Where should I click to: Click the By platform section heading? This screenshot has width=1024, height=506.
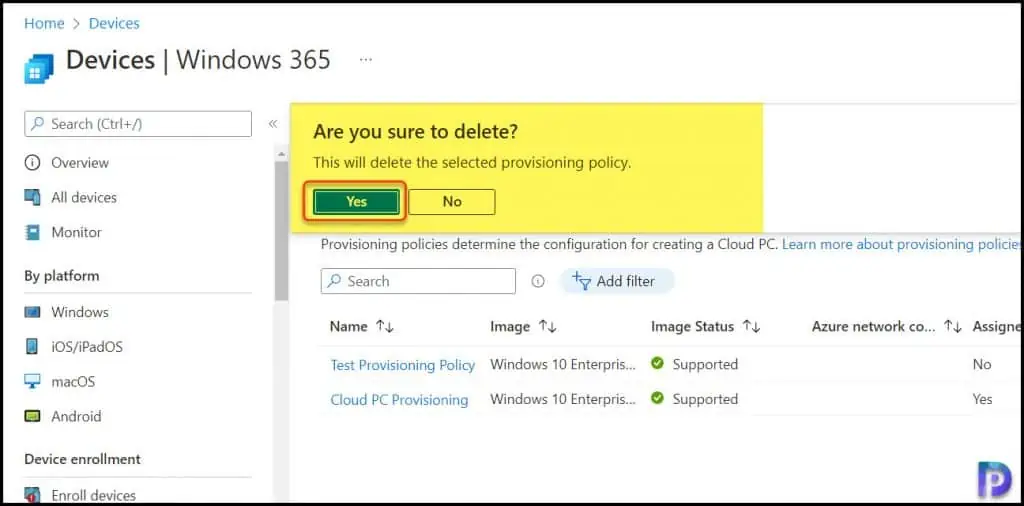point(62,276)
